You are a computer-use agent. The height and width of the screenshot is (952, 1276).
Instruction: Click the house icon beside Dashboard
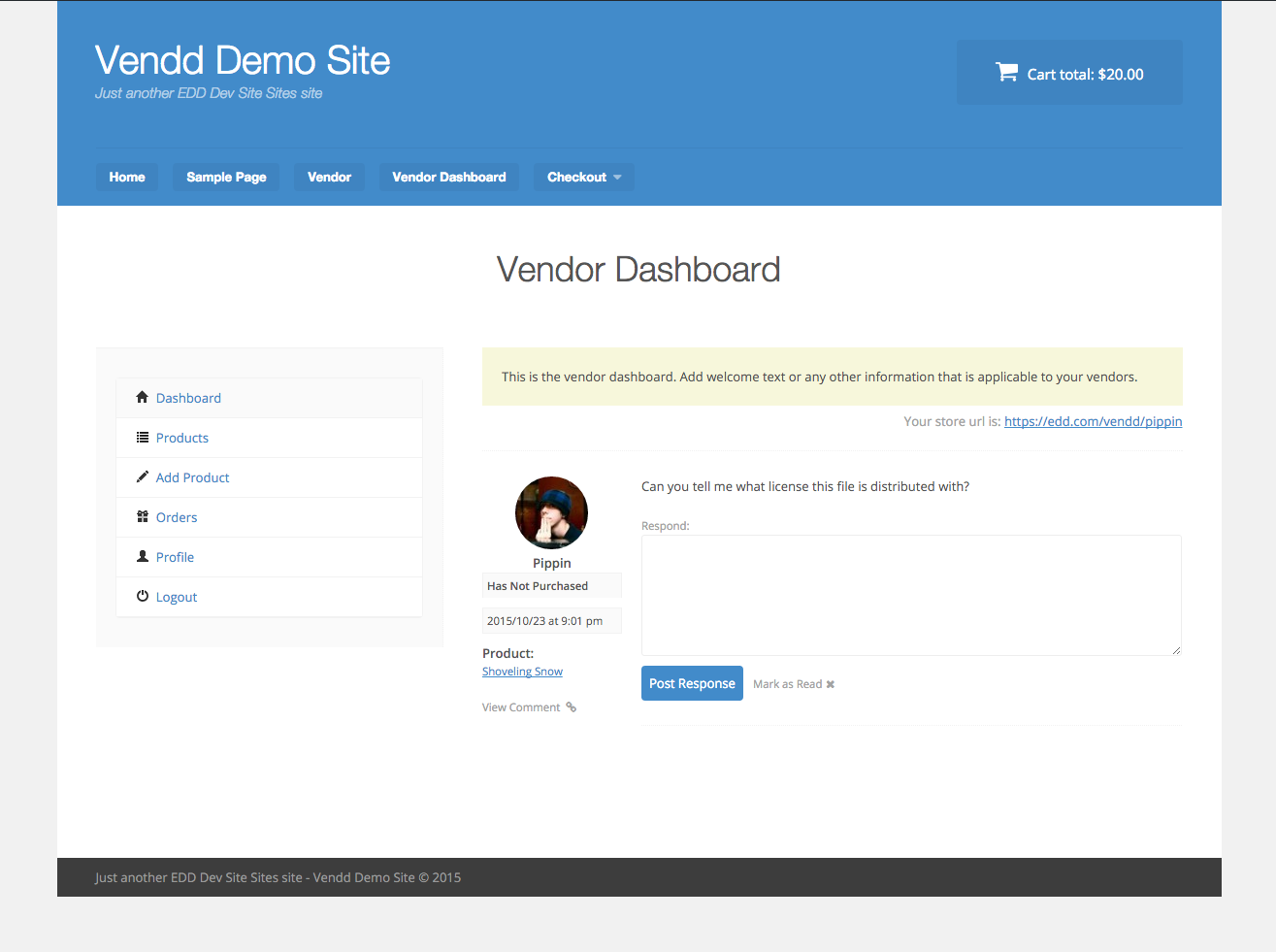click(x=143, y=398)
